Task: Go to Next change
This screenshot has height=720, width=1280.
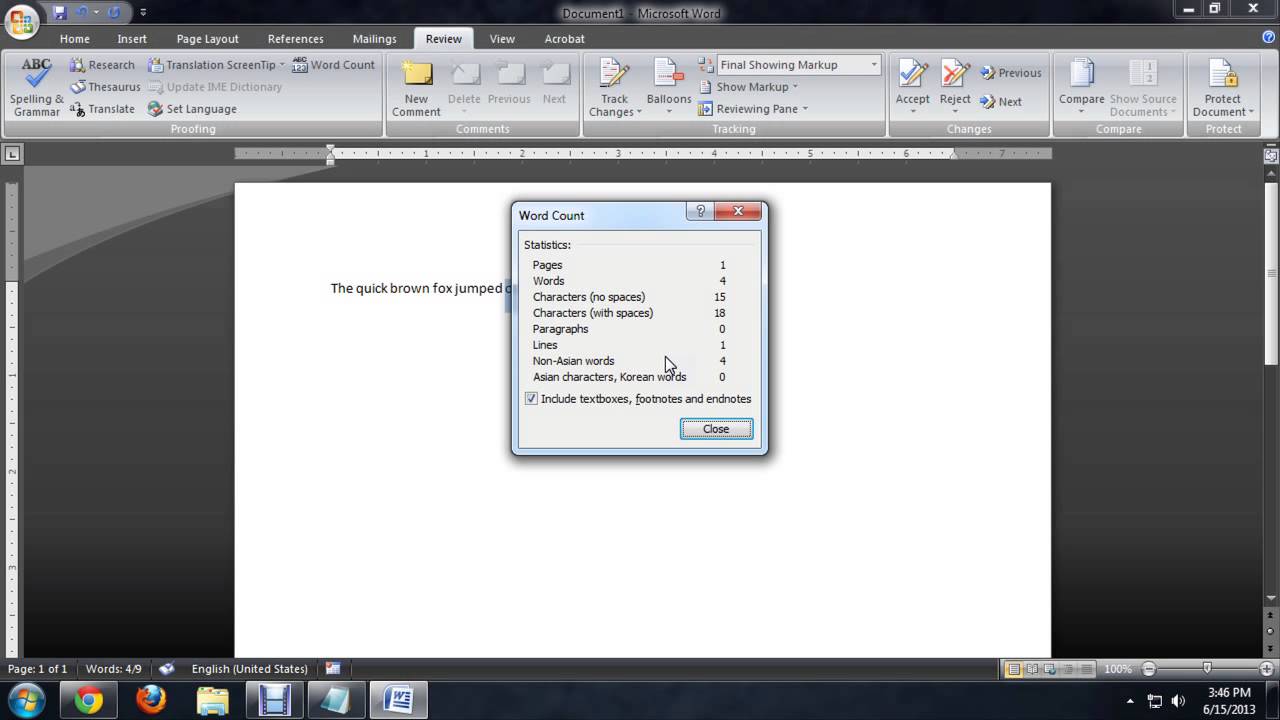Action: (1001, 101)
